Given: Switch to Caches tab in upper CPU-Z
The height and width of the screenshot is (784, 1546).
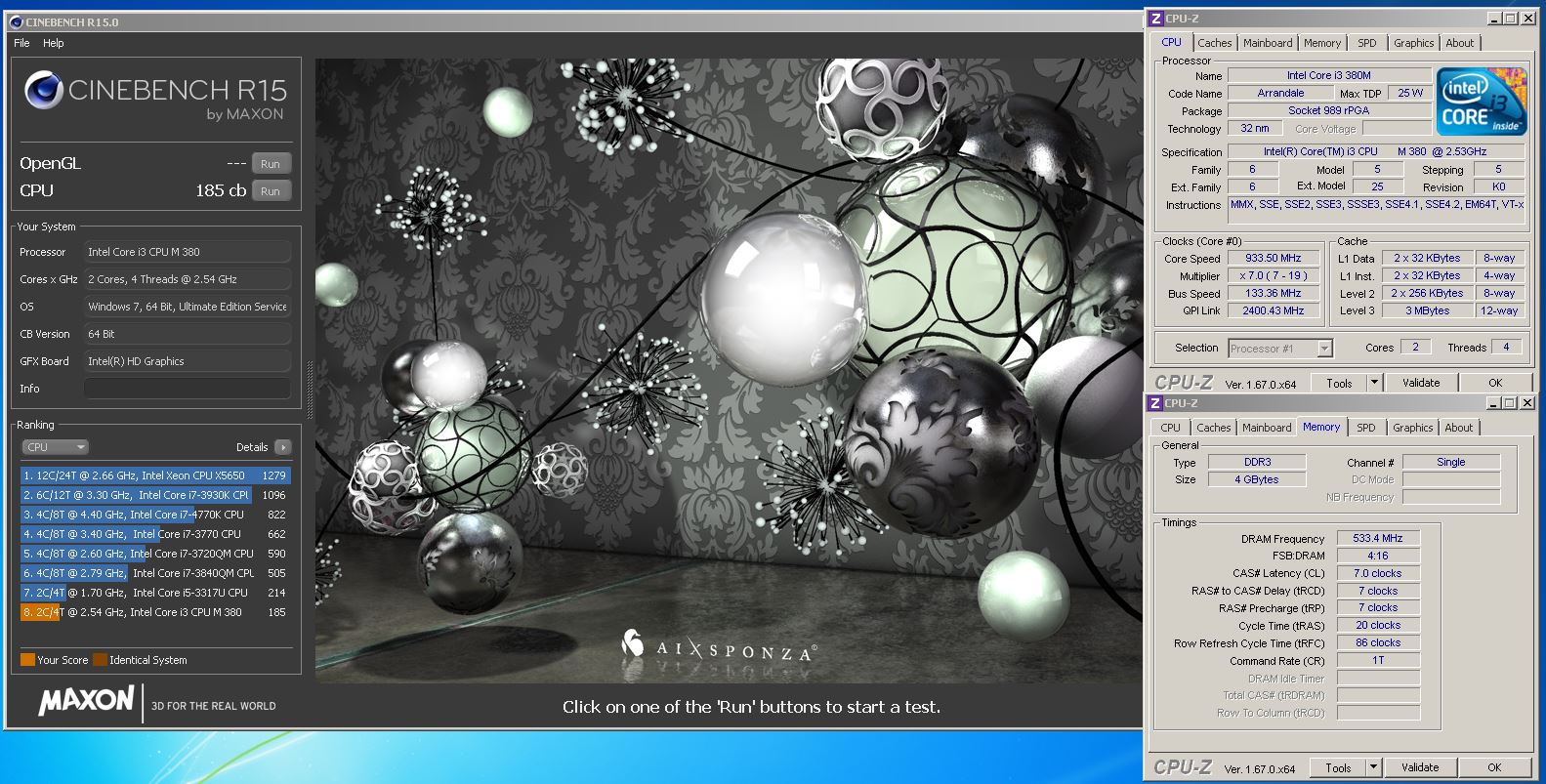Looking at the screenshot, I should click(x=1214, y=43).
